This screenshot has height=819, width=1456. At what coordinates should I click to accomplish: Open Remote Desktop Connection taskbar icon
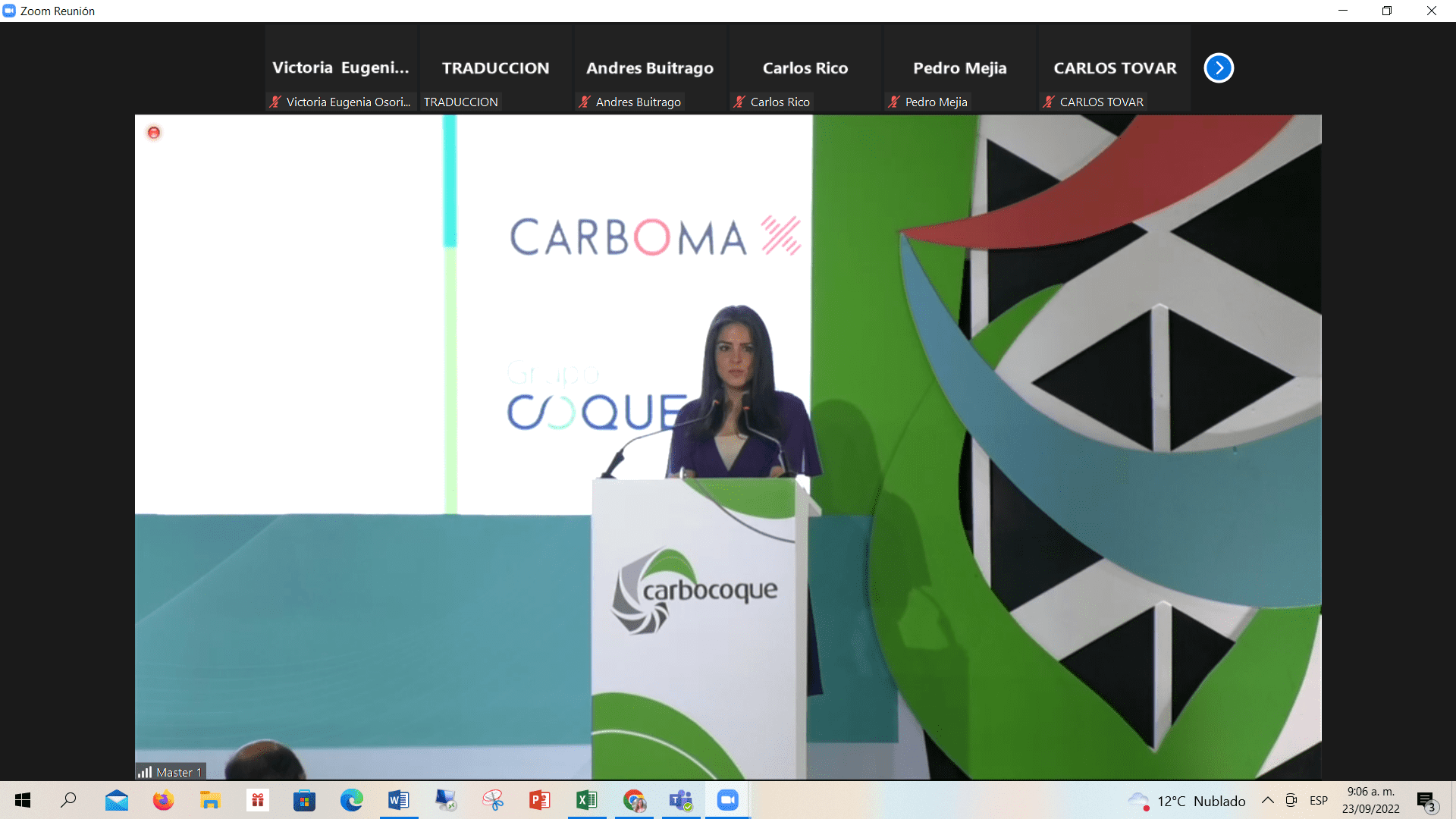click(446, 800)
